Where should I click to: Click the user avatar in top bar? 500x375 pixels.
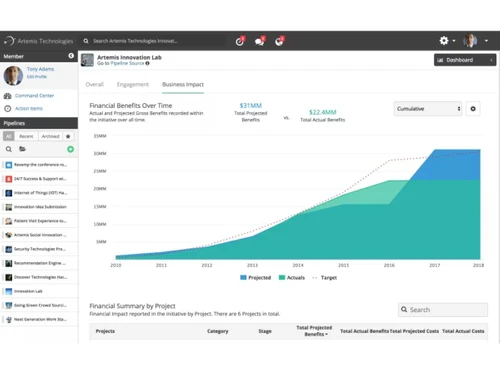[470, 41]
